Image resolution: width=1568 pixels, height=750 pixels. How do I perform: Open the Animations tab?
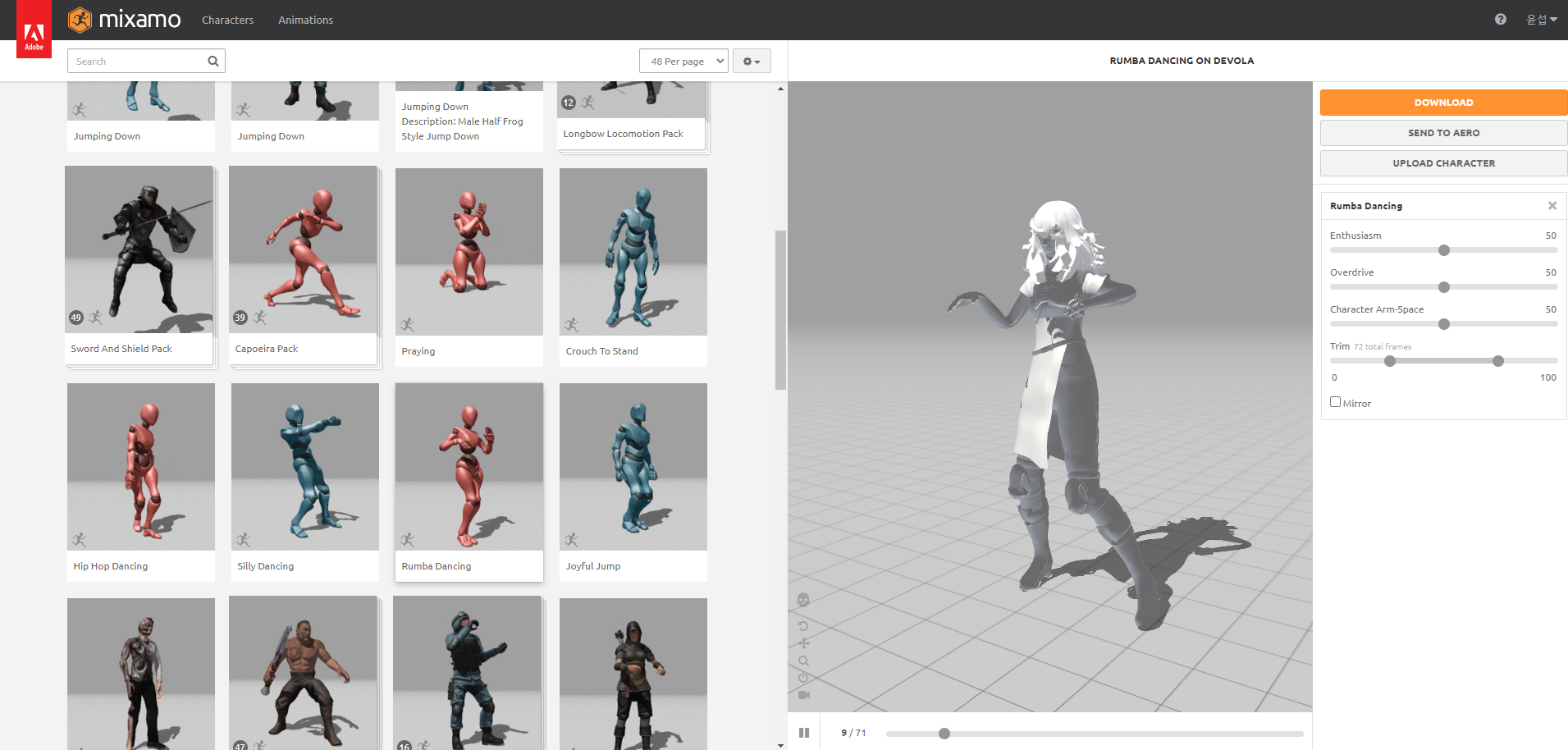(305, 20)
